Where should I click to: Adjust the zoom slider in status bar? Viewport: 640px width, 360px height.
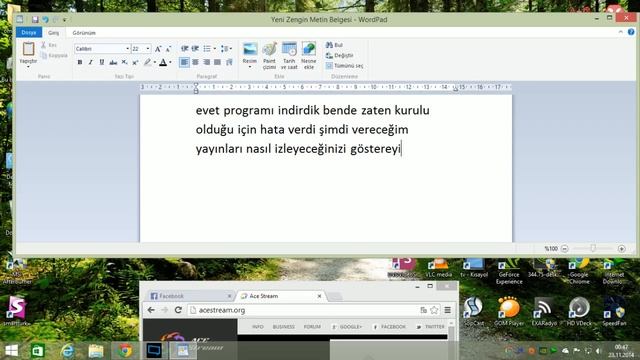click(593, 249)
